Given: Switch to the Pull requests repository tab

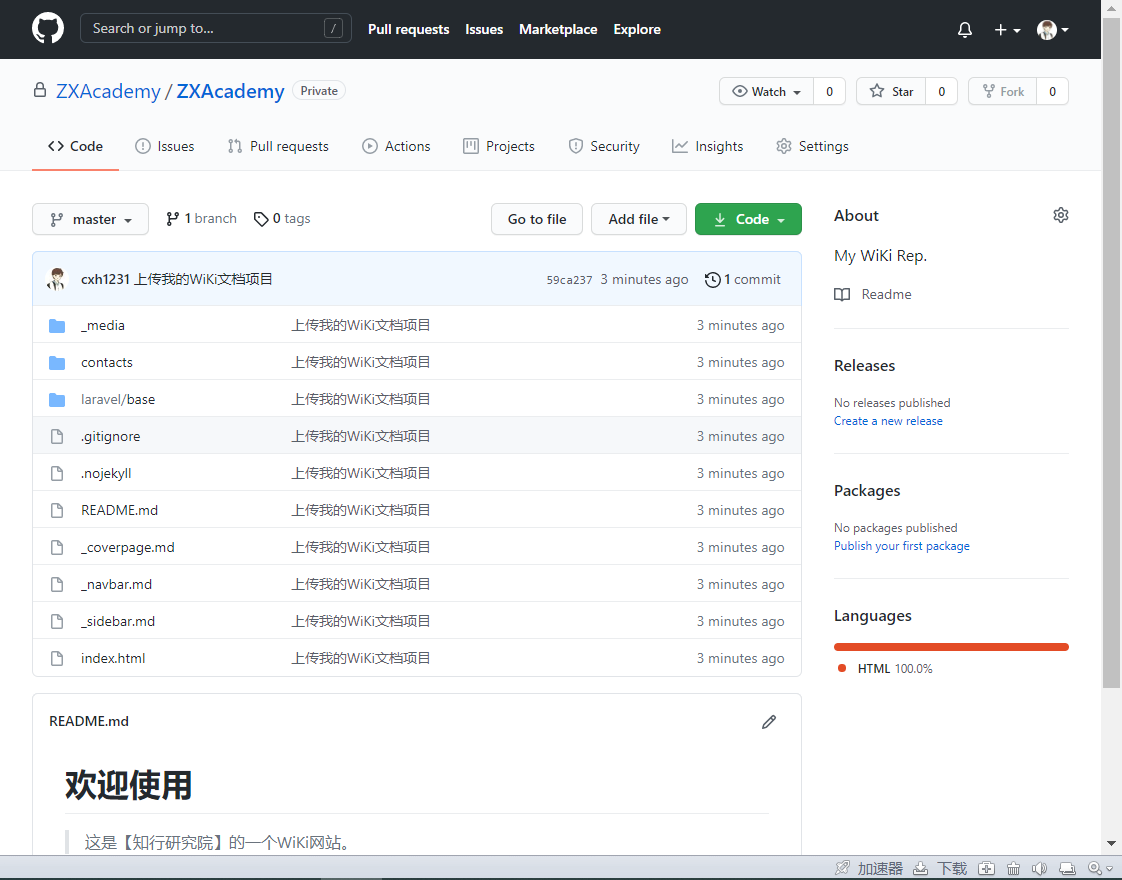Looking at the screenshot, I should [278, 146].
